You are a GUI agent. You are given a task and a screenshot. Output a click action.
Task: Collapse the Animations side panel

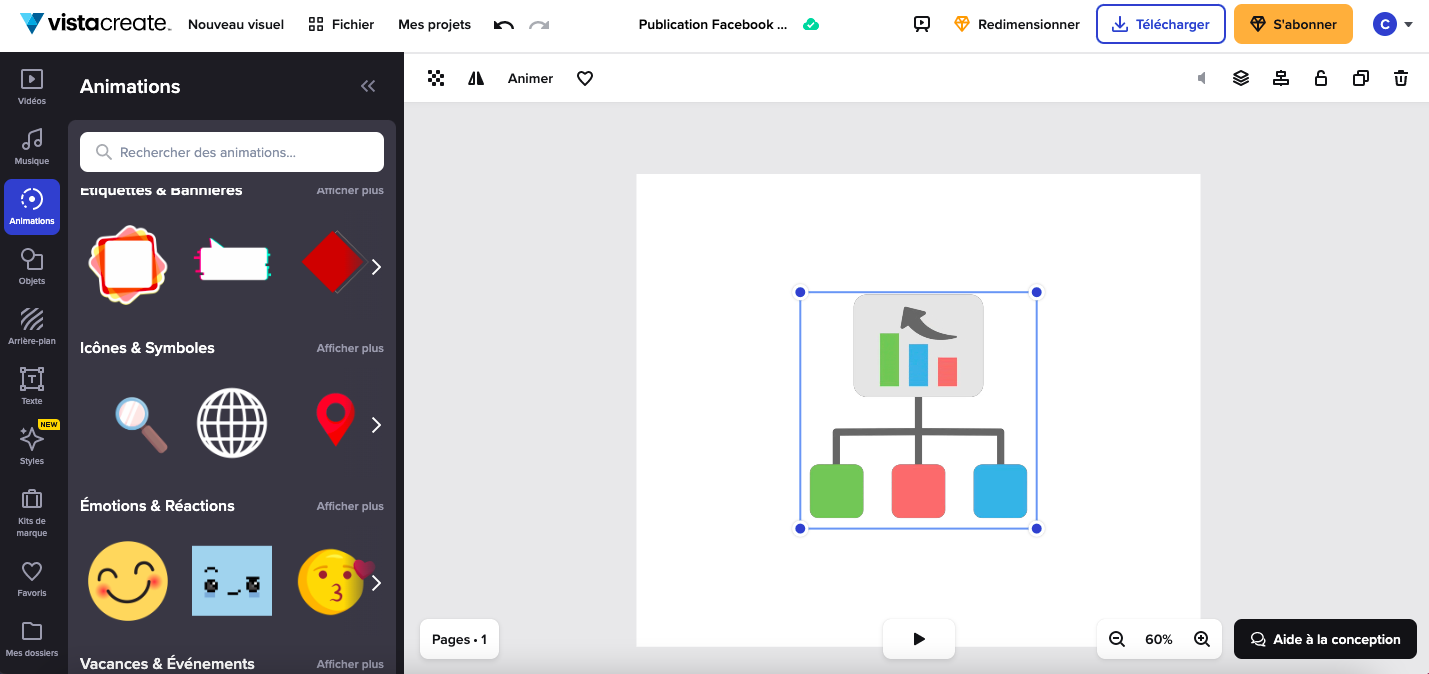[368, 86]
